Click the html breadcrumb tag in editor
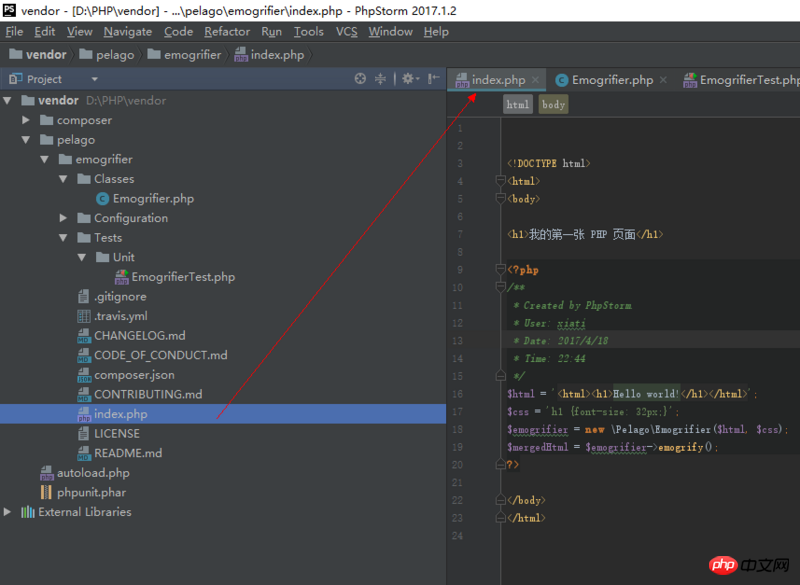Viewport: 800px width, 585px height. pyautogui.click(x=517, y=105)
